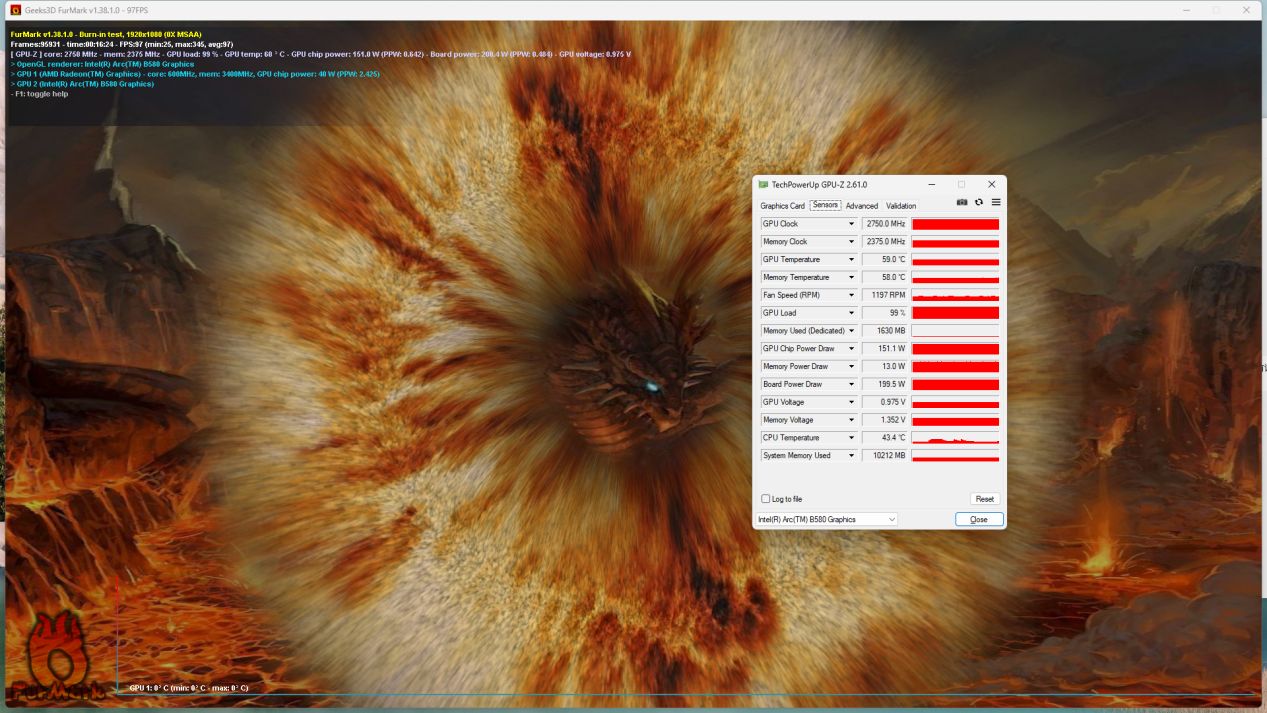Open the GPU Load sensor dropdown

click(852, 313)
